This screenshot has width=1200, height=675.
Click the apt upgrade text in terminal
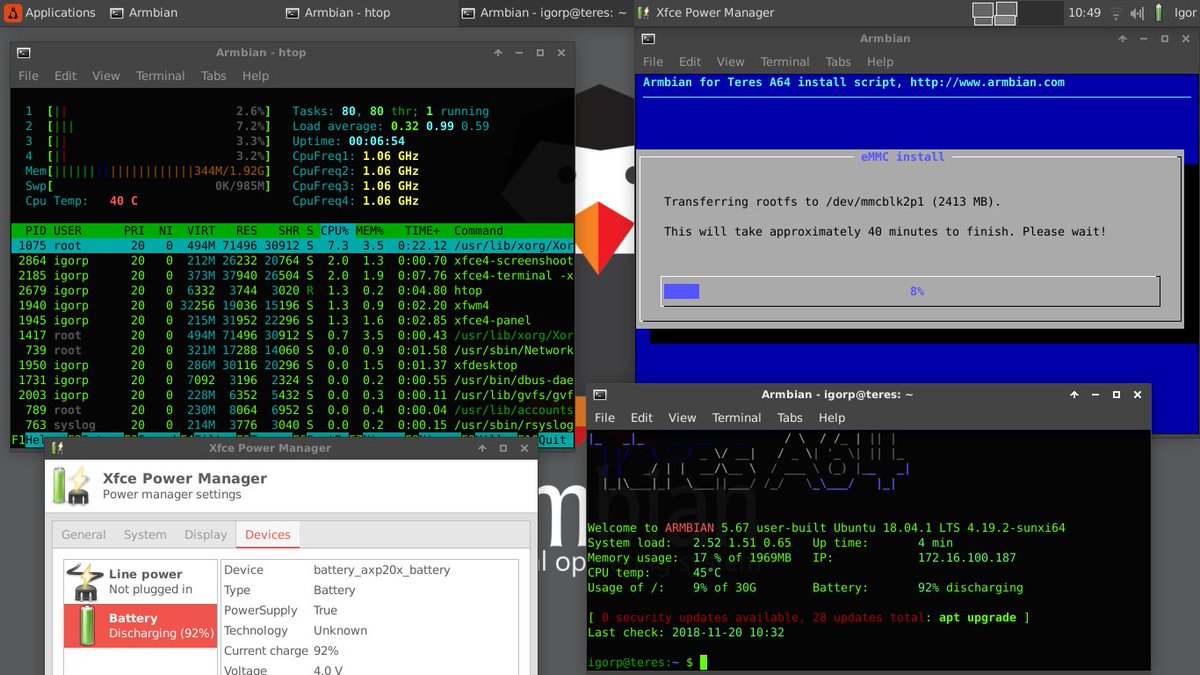pos(977,618)
